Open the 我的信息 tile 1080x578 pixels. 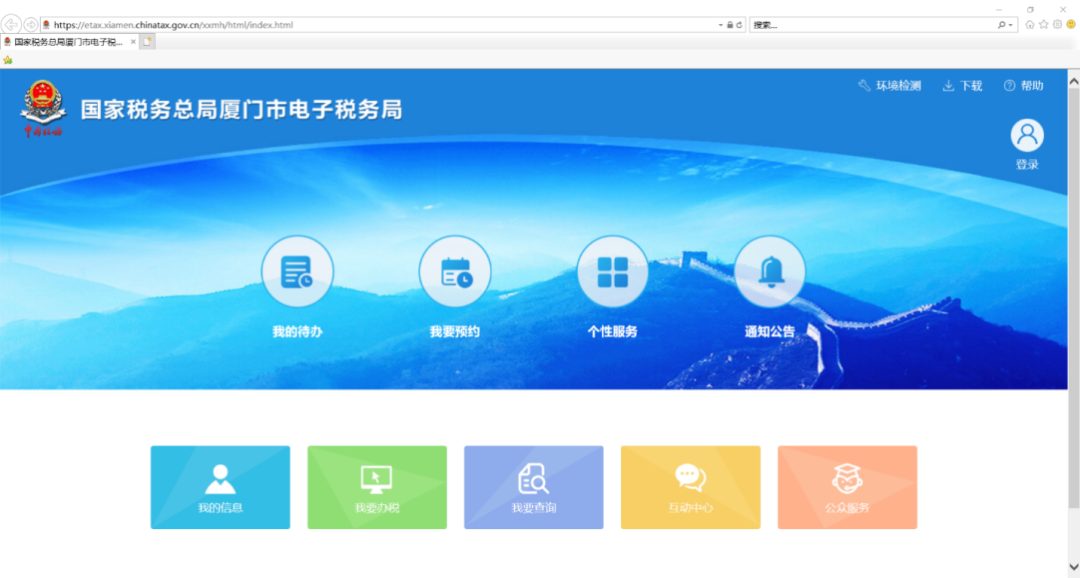220,487
